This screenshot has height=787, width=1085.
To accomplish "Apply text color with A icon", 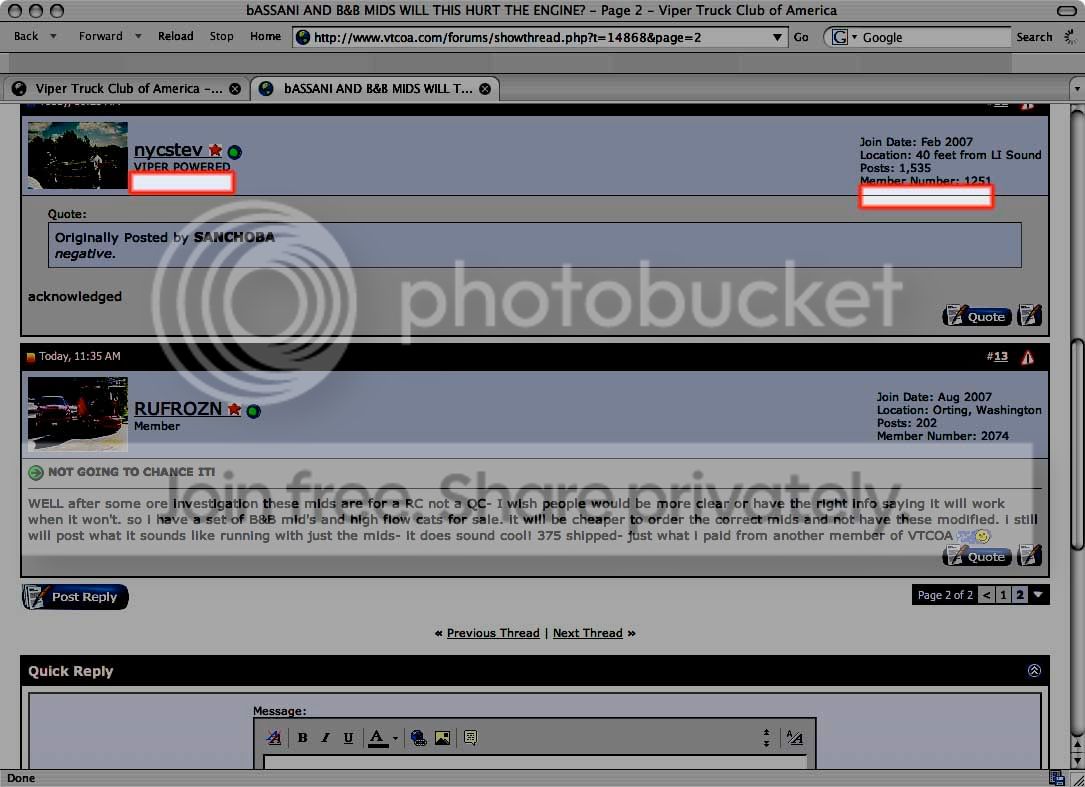I will [377, 738].
